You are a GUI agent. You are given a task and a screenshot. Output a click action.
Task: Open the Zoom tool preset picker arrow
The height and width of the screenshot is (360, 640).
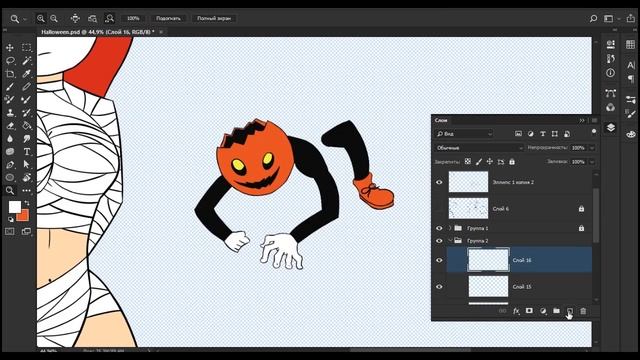pyautogui.click(x=24, y=19)
